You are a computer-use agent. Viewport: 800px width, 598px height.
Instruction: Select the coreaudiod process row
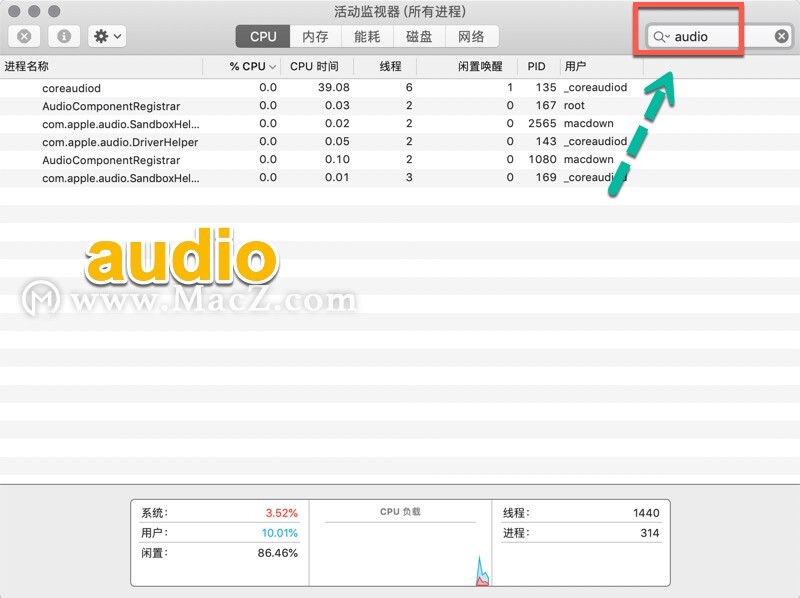71,88
